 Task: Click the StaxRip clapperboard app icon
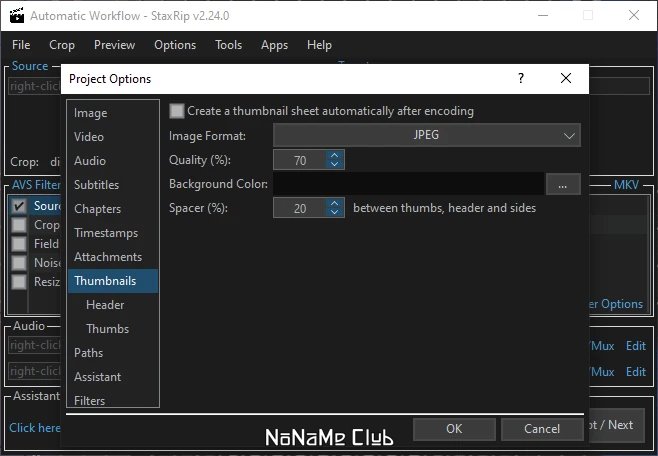click(17, 15)
